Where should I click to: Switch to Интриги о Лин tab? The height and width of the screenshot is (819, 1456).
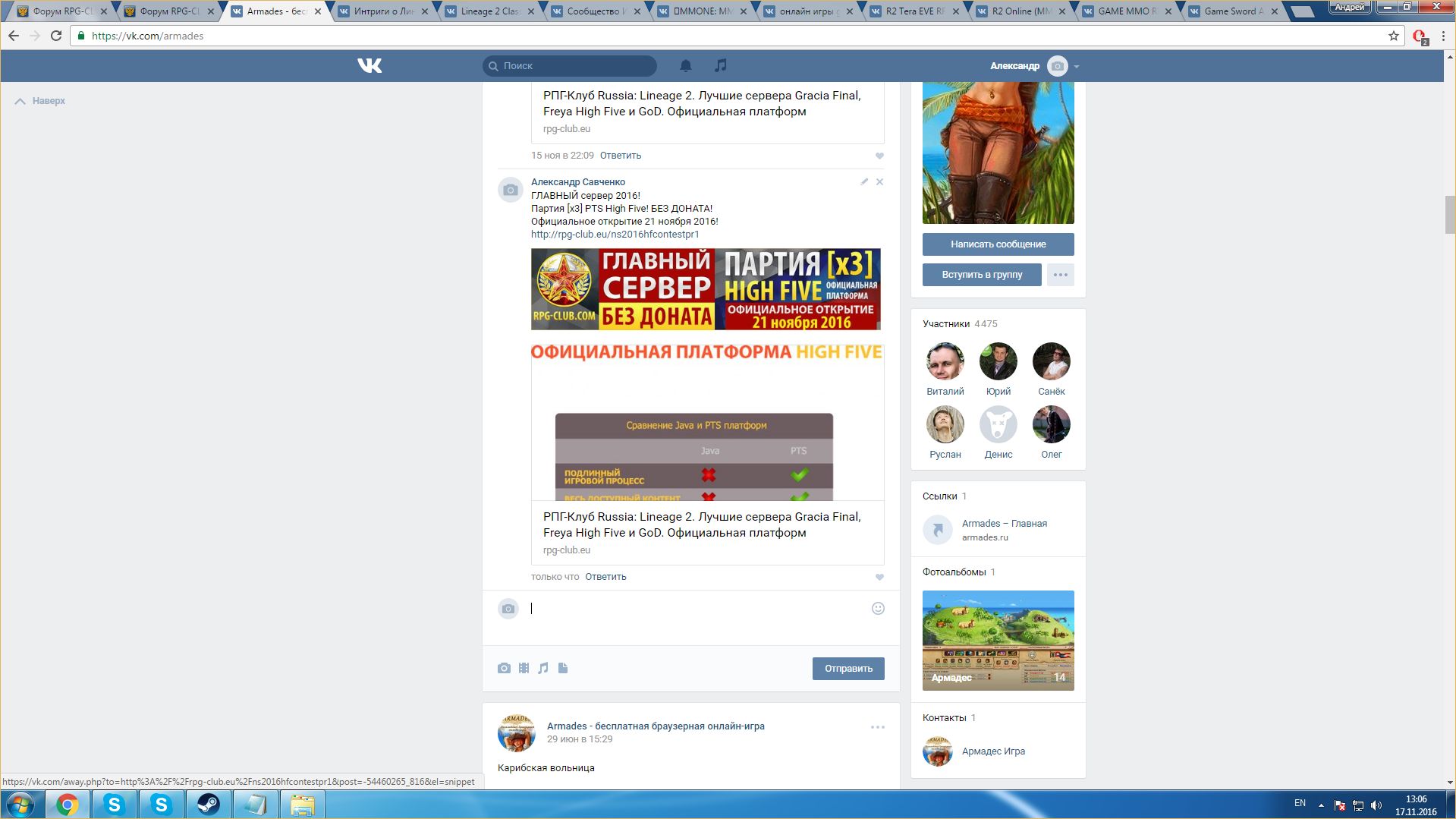(382, 11)
